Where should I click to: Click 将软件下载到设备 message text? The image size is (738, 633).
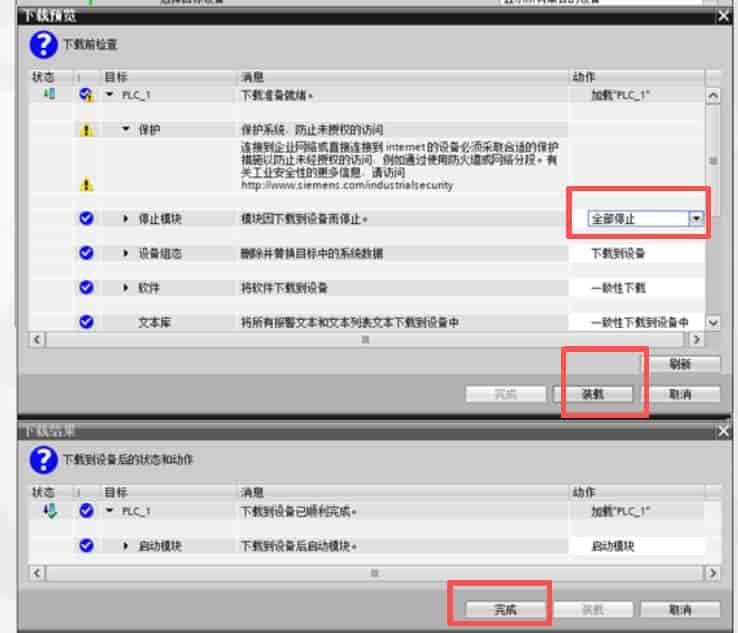[x=284, y=288]
